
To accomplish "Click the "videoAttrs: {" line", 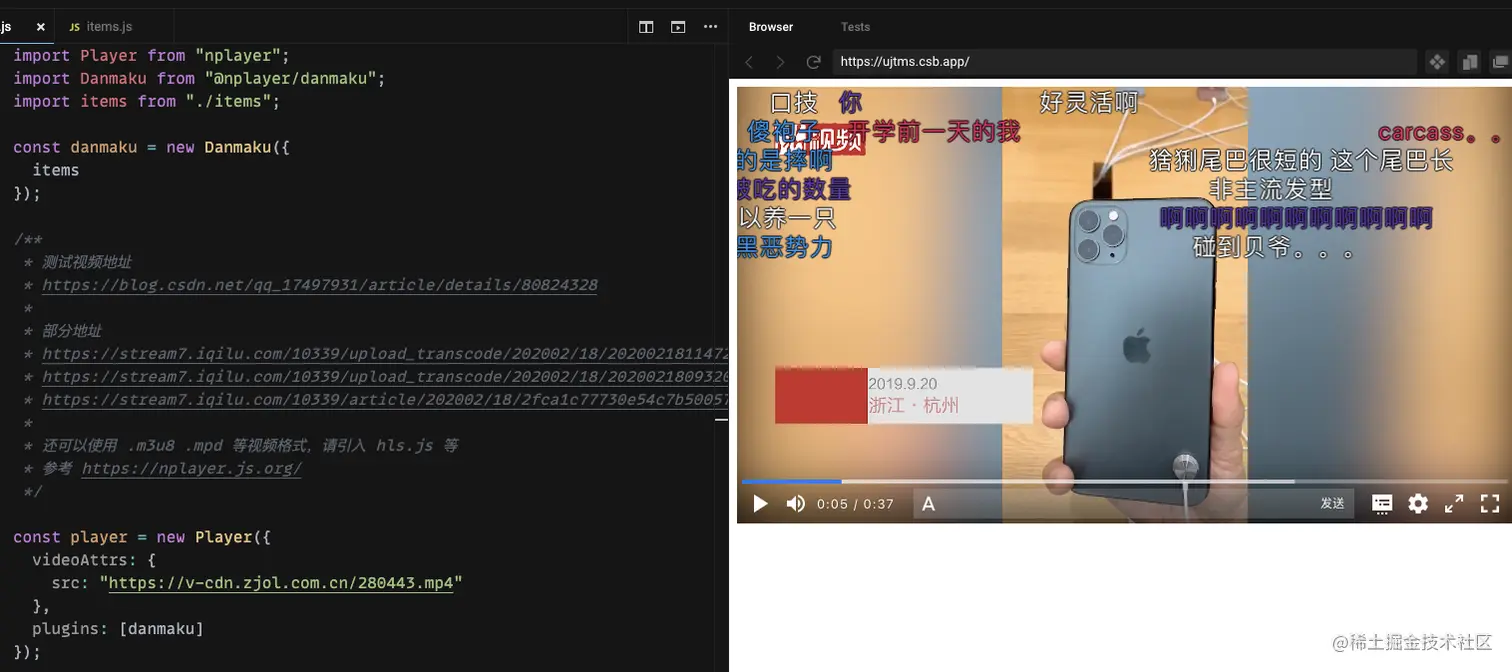I will pos(94,560).
